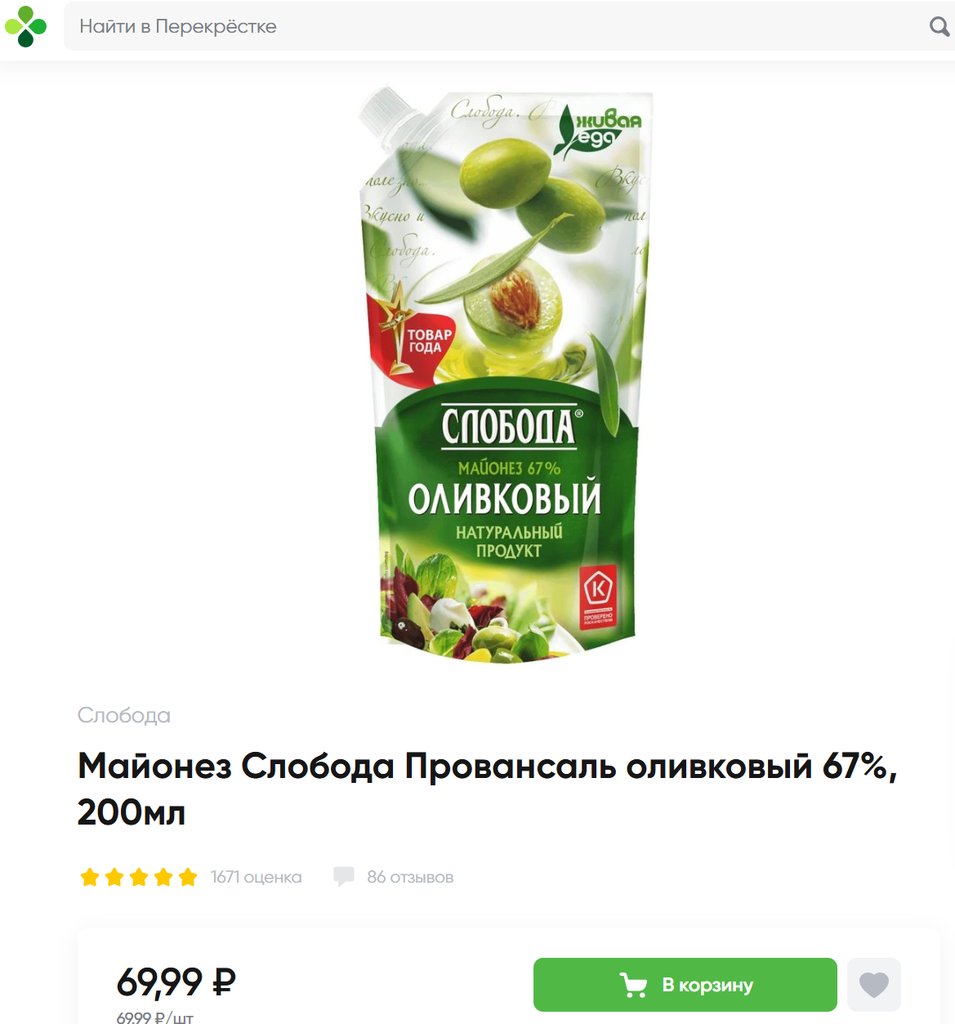The image size is (955, 1024).
Task: Click the magnifier search icon
Action: click(x=939, y=26)
